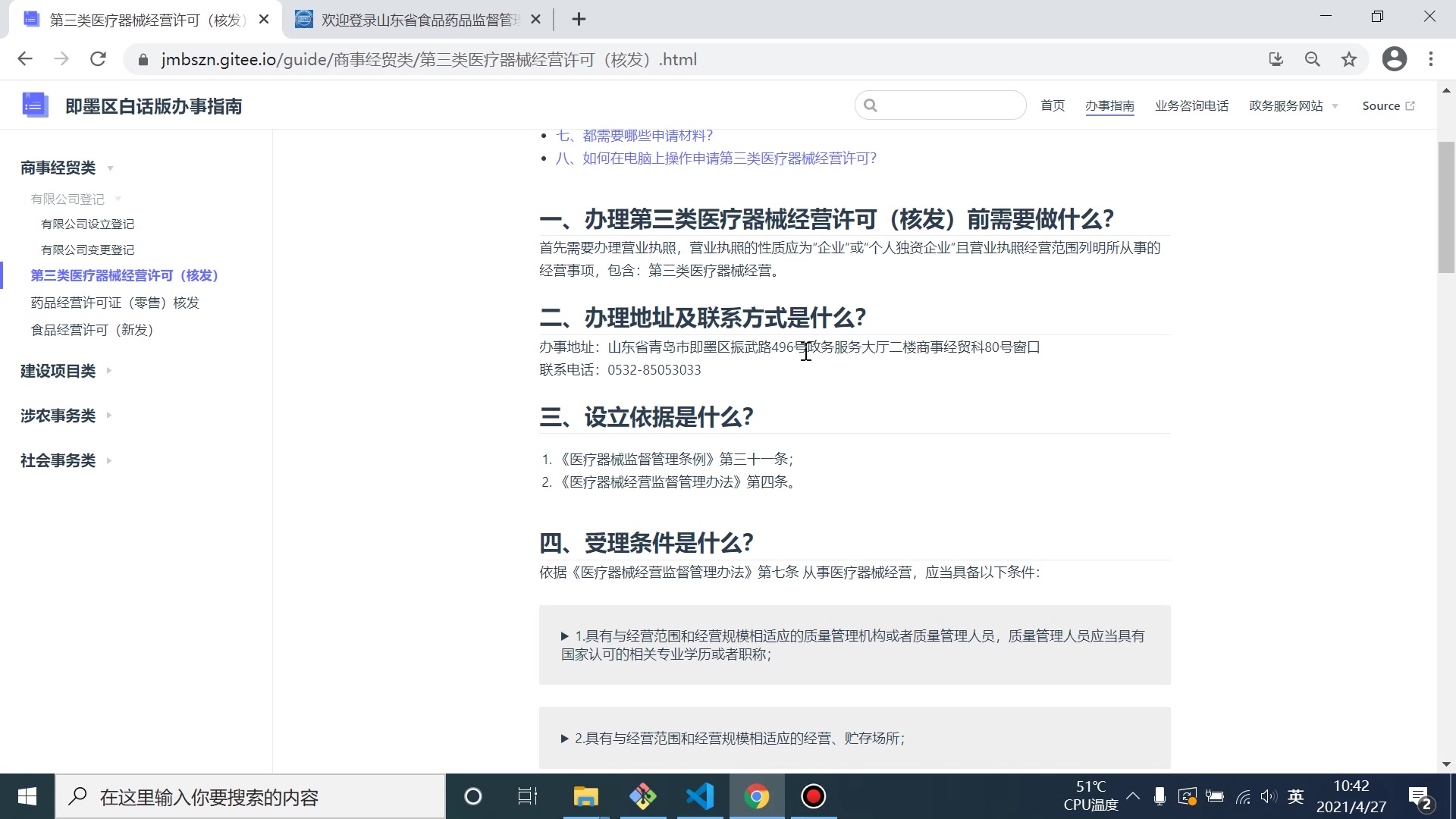Screen dimensions: 1456x819
Task: Click the taskbar clock 10:42
Action: click(1351, 786)
